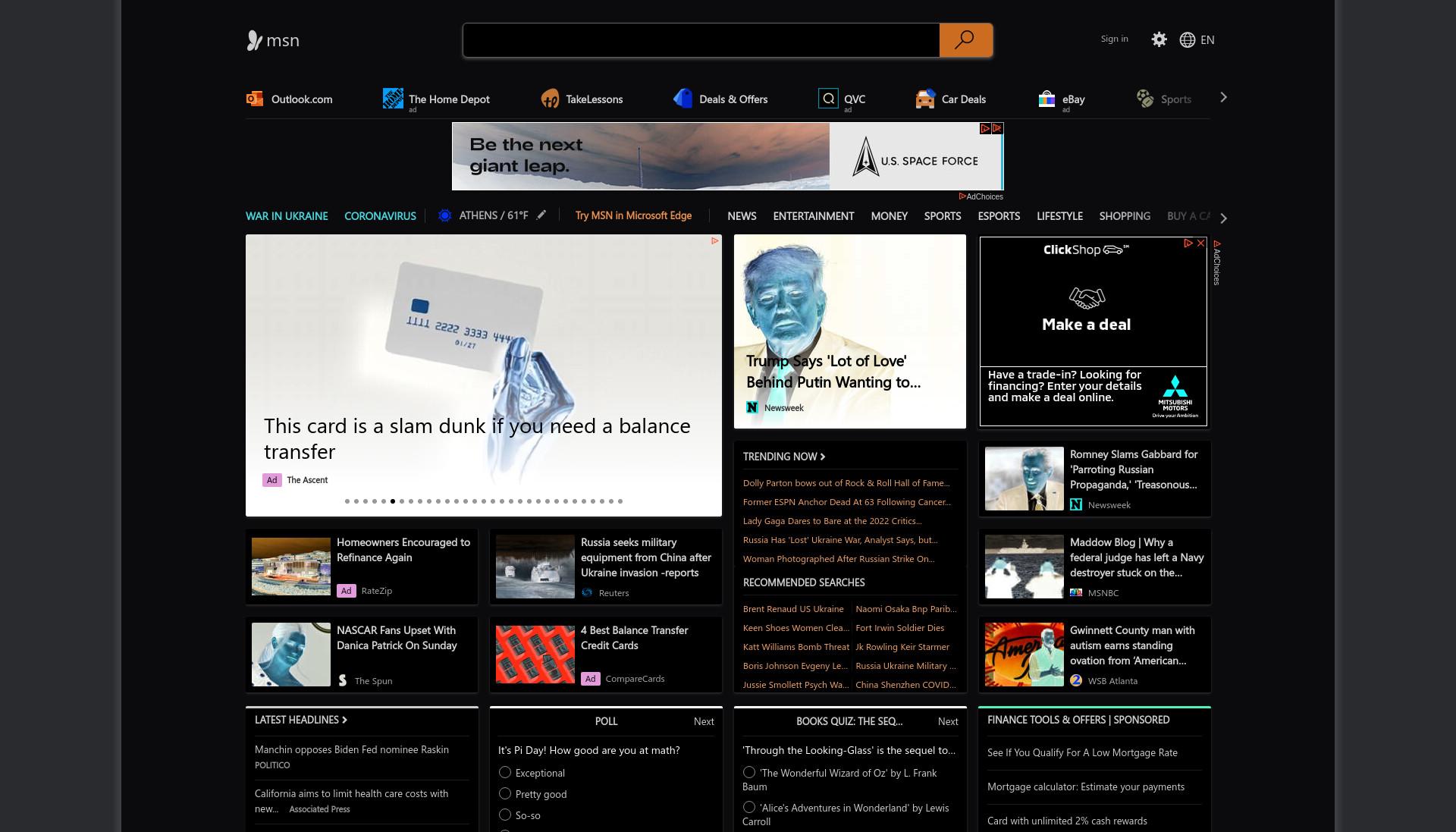
Task: Switch to Entertainment category
Action: click(x=814, y=216)
